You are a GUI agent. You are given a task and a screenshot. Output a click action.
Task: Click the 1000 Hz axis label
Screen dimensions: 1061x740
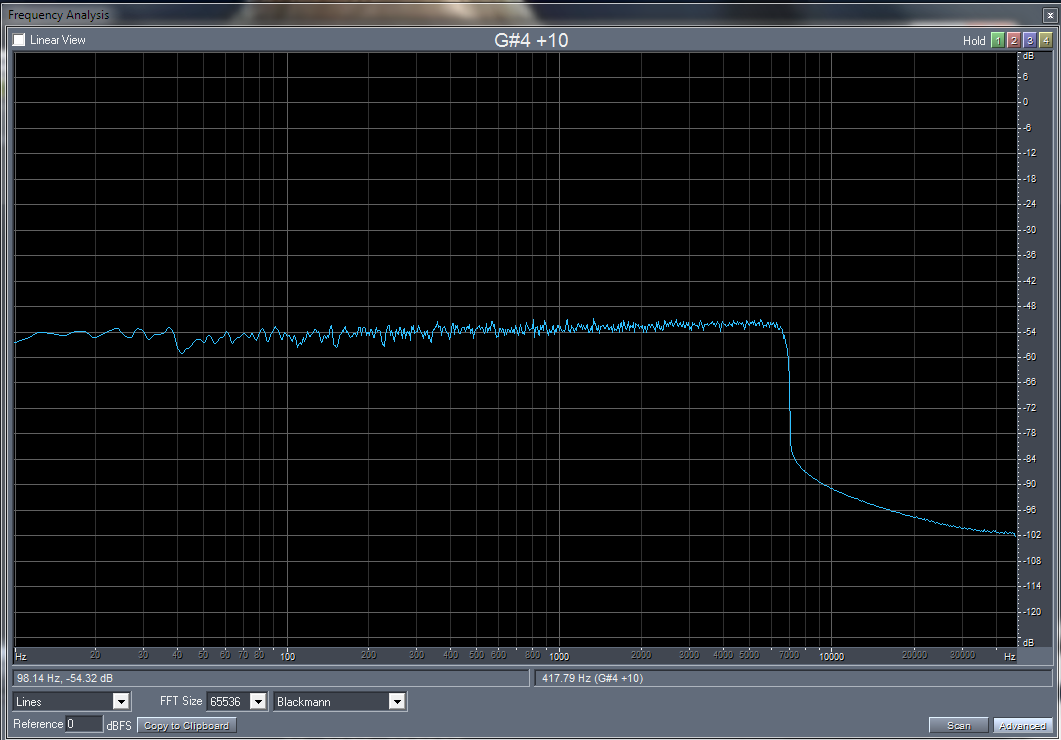[559, 656]
